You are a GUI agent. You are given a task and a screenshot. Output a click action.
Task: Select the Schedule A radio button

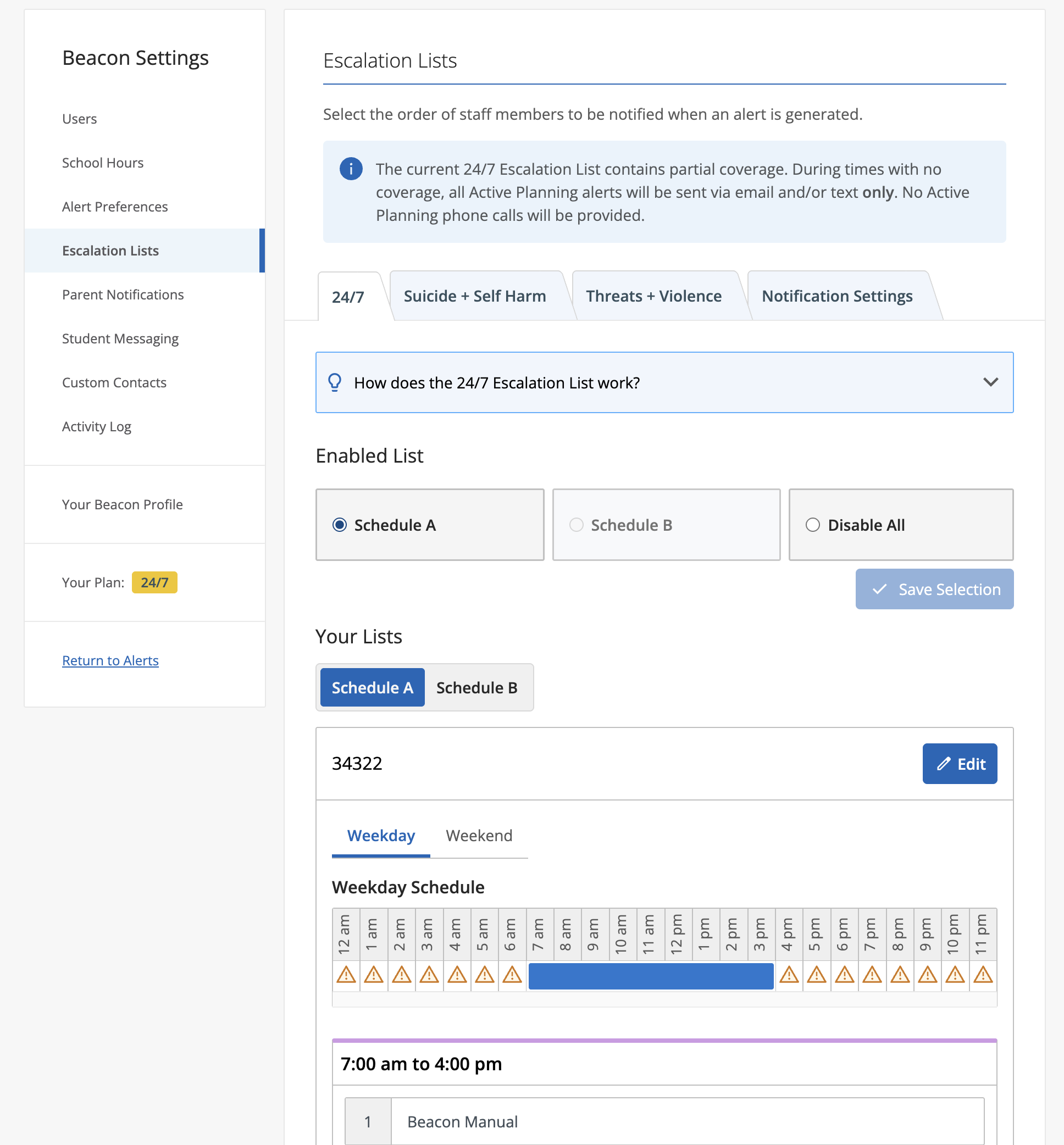click(340, 525)
